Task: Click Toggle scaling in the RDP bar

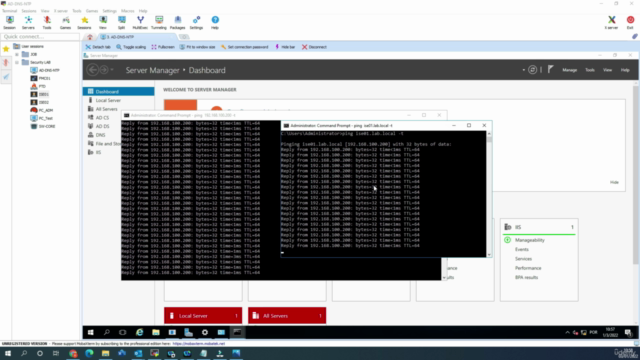Action: tap(131, 47)
